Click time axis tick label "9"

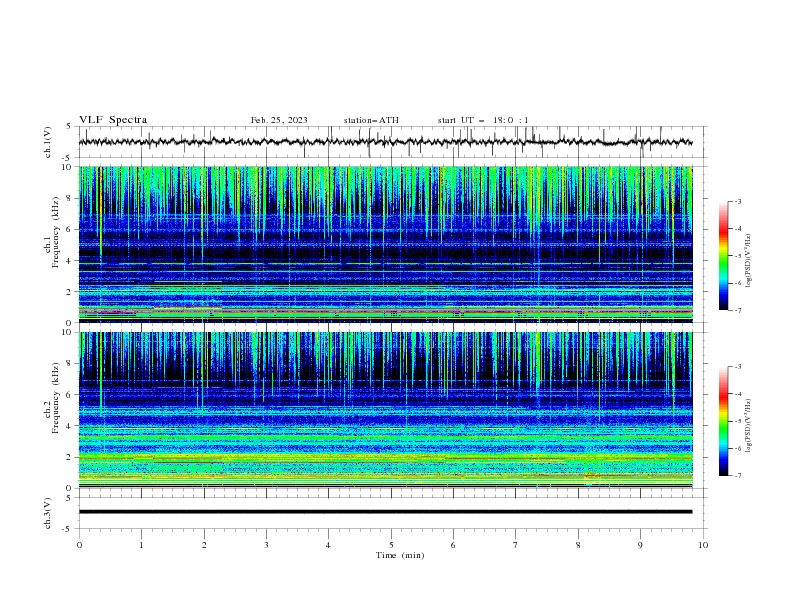[640, 545]
